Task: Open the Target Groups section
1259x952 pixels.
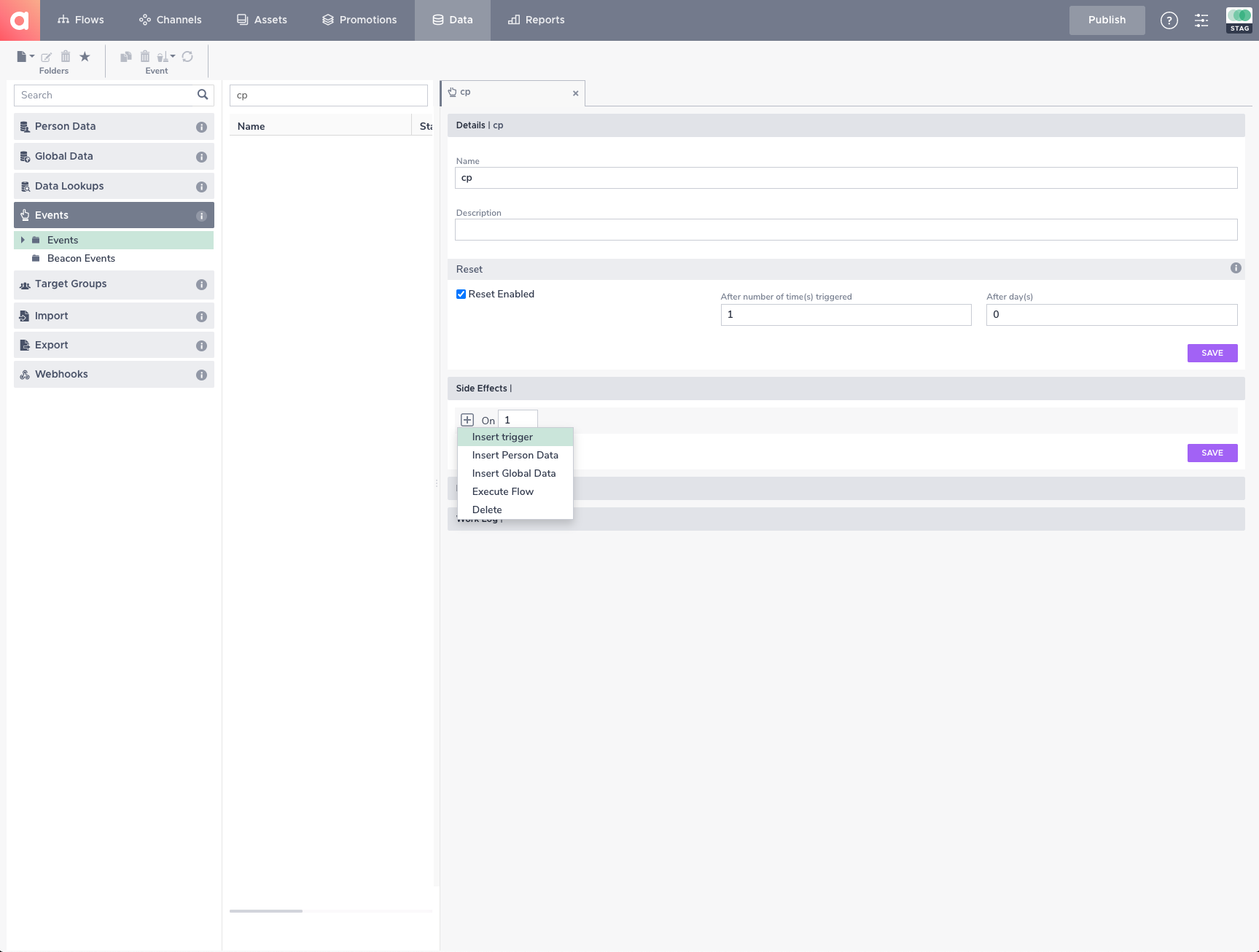Action: click(x=114, y=284)
